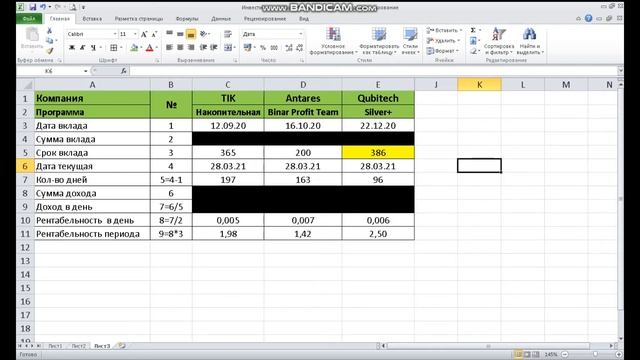Align cell text to top

[x=169, y=34]
